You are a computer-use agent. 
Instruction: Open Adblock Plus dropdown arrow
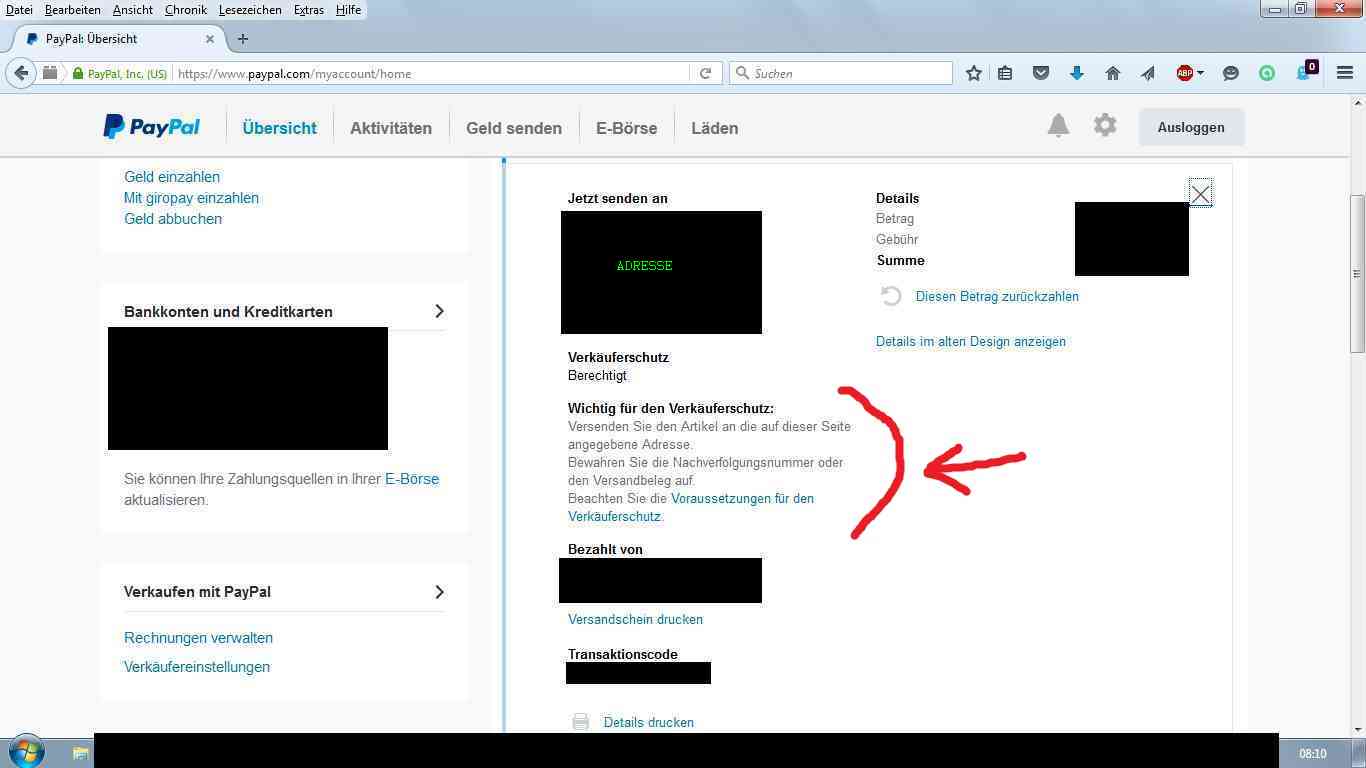[x=1200, y=73]
